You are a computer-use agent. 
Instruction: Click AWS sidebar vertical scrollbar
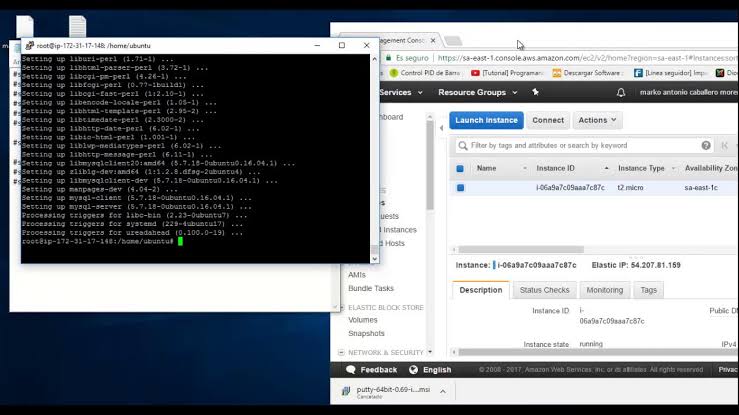(430, 165)
